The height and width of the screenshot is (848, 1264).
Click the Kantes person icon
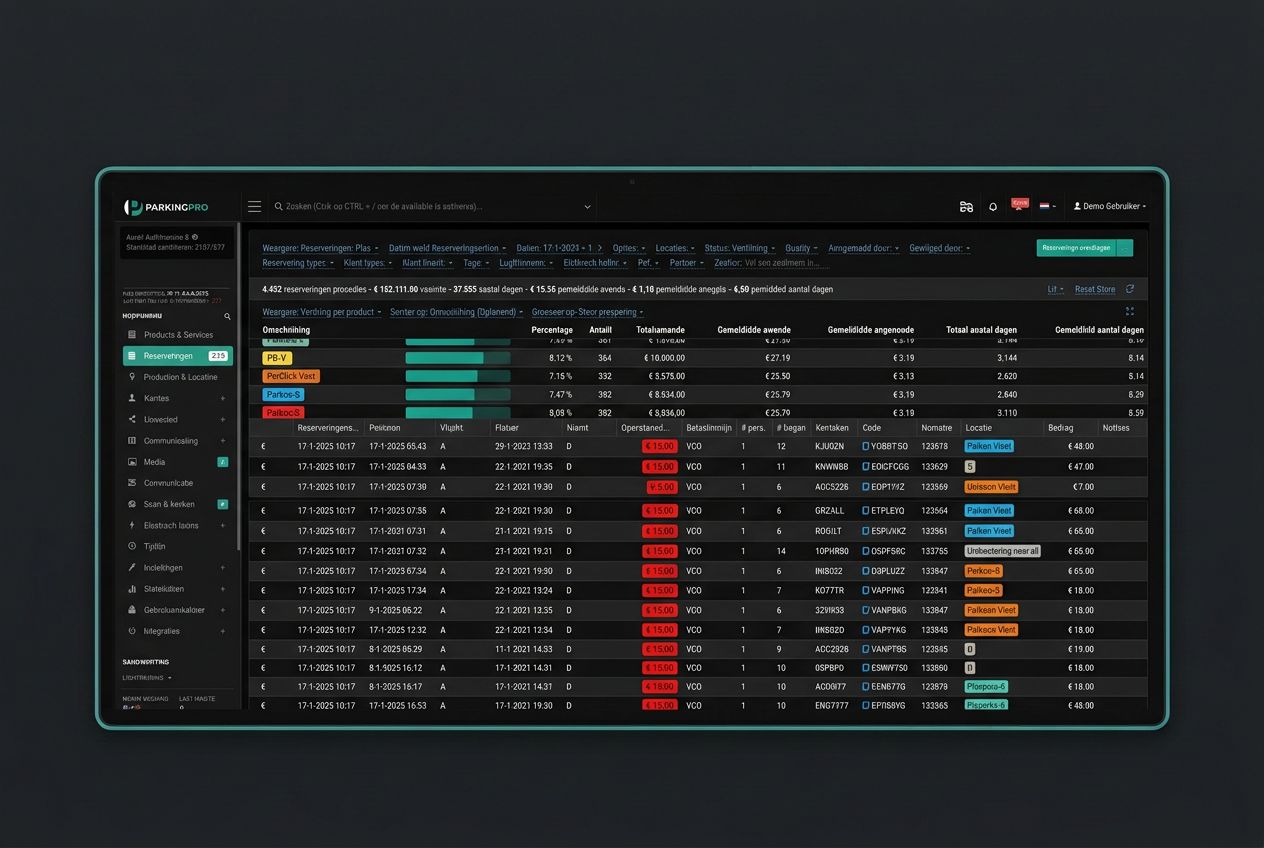(132, 398)
